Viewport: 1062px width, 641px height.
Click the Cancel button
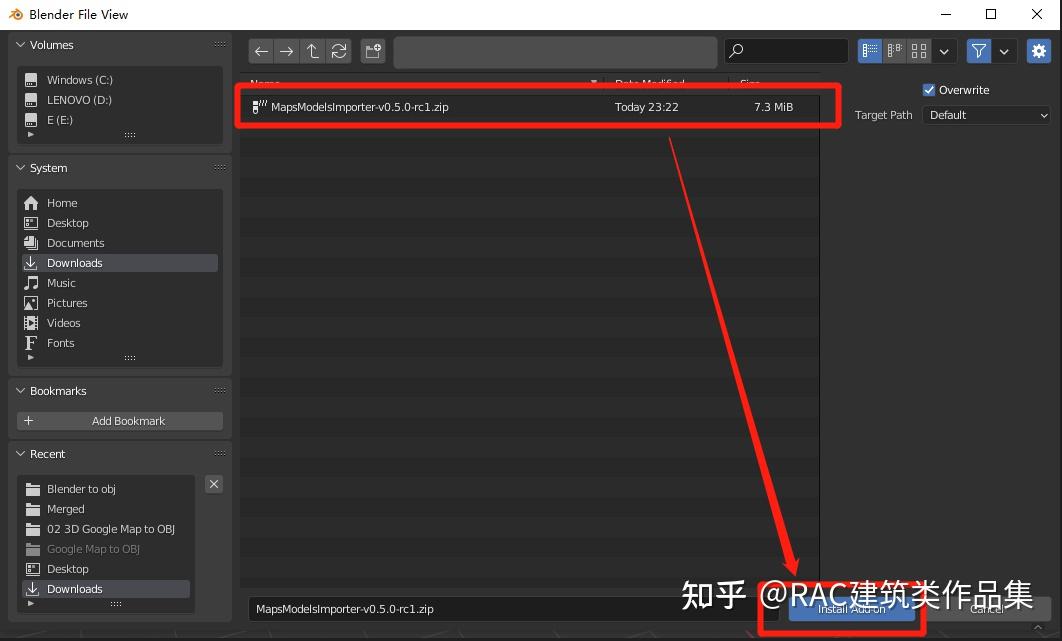click(x=987, y=609)
